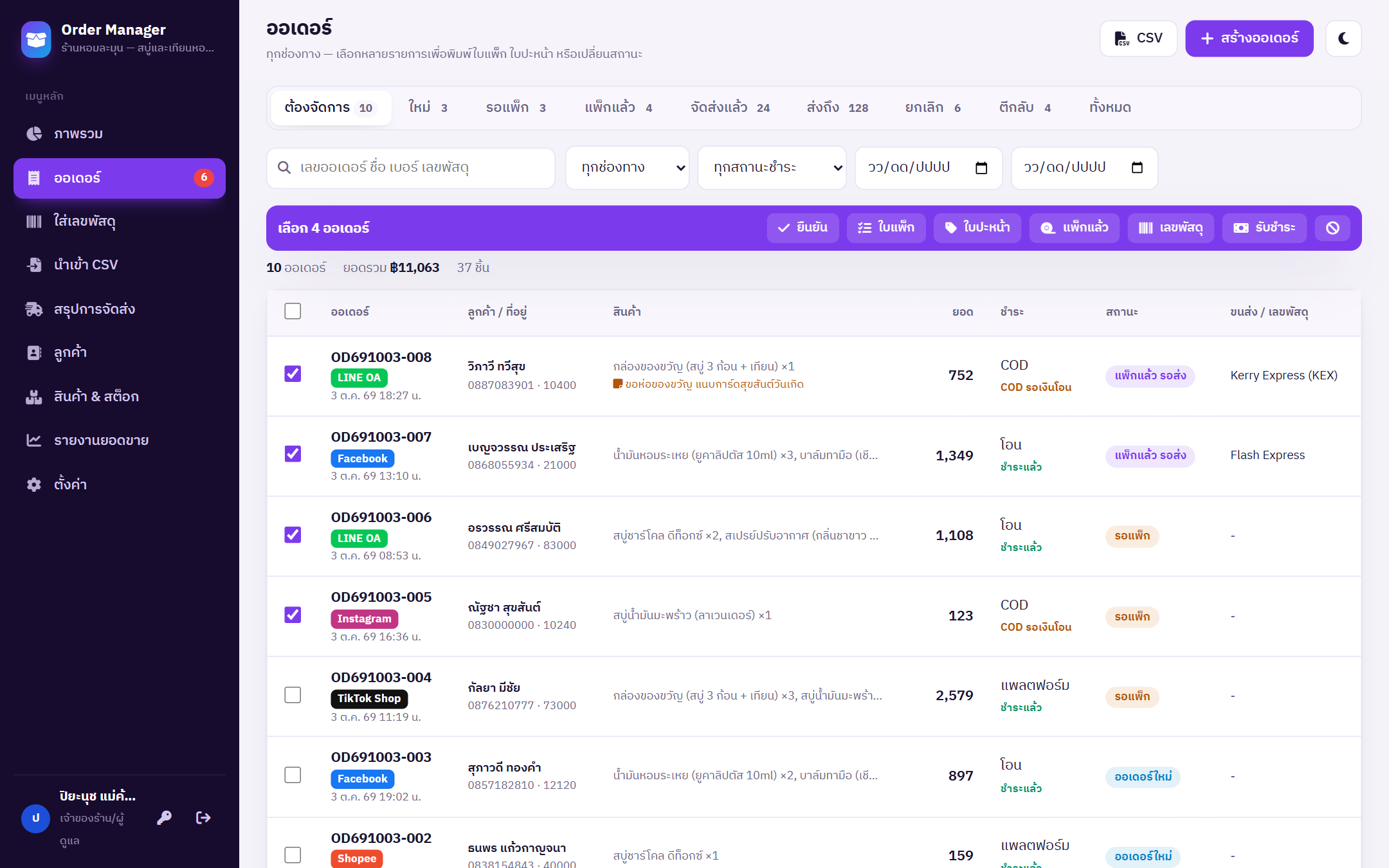Click the สร้างออเดอร์ button
Screen dimensions: 1389x868
pos(1249,39)
